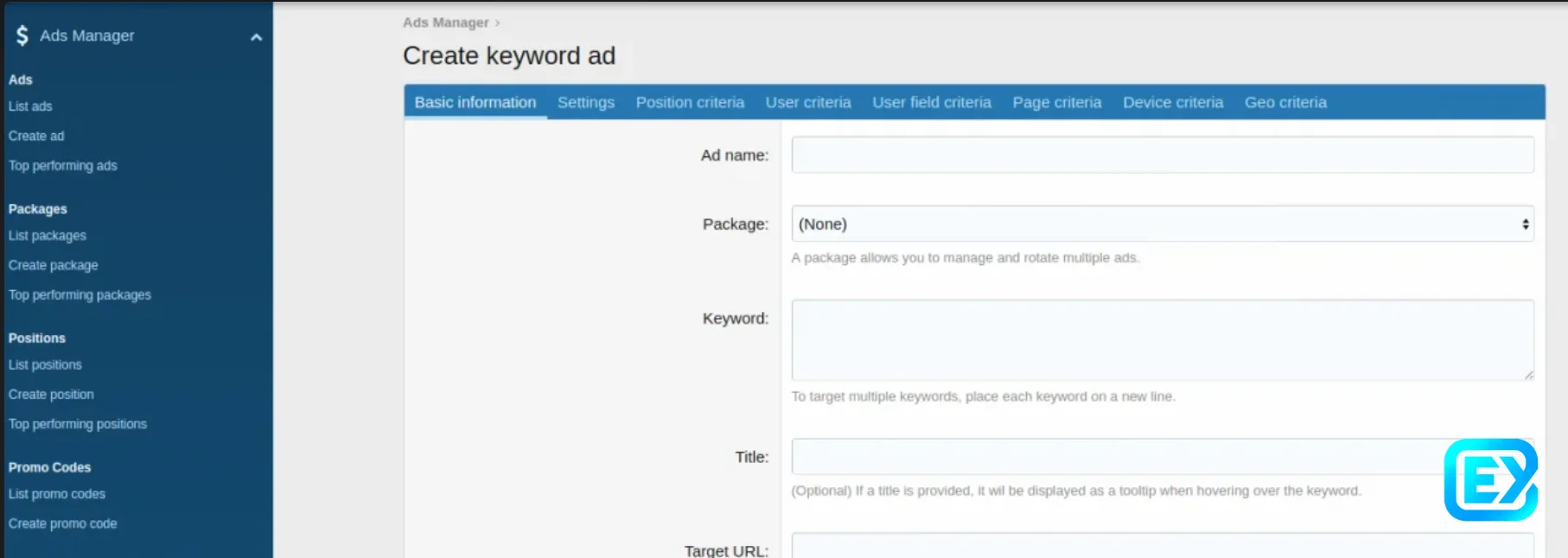Click the Positions section heading
Viewport: 1568px width, 558px height.
point(36,338)
